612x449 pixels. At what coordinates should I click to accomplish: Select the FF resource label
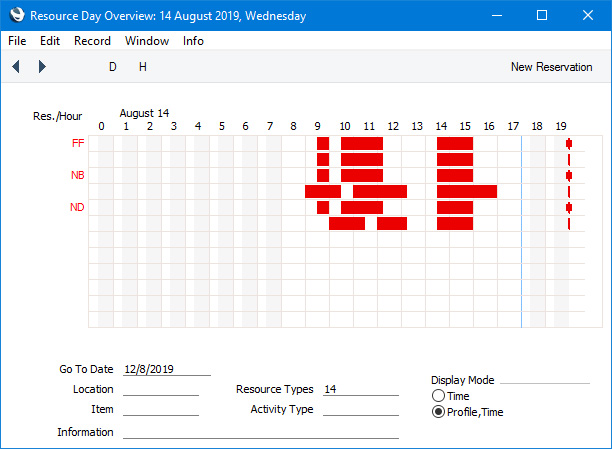coord(78,143)
